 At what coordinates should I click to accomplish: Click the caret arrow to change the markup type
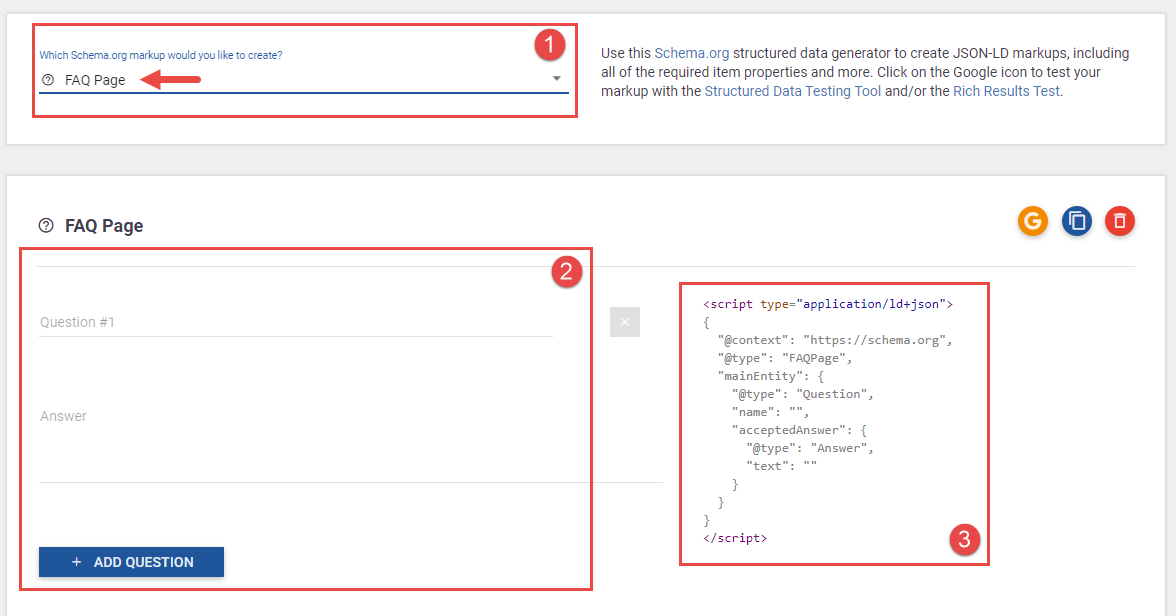click(556, 78)
